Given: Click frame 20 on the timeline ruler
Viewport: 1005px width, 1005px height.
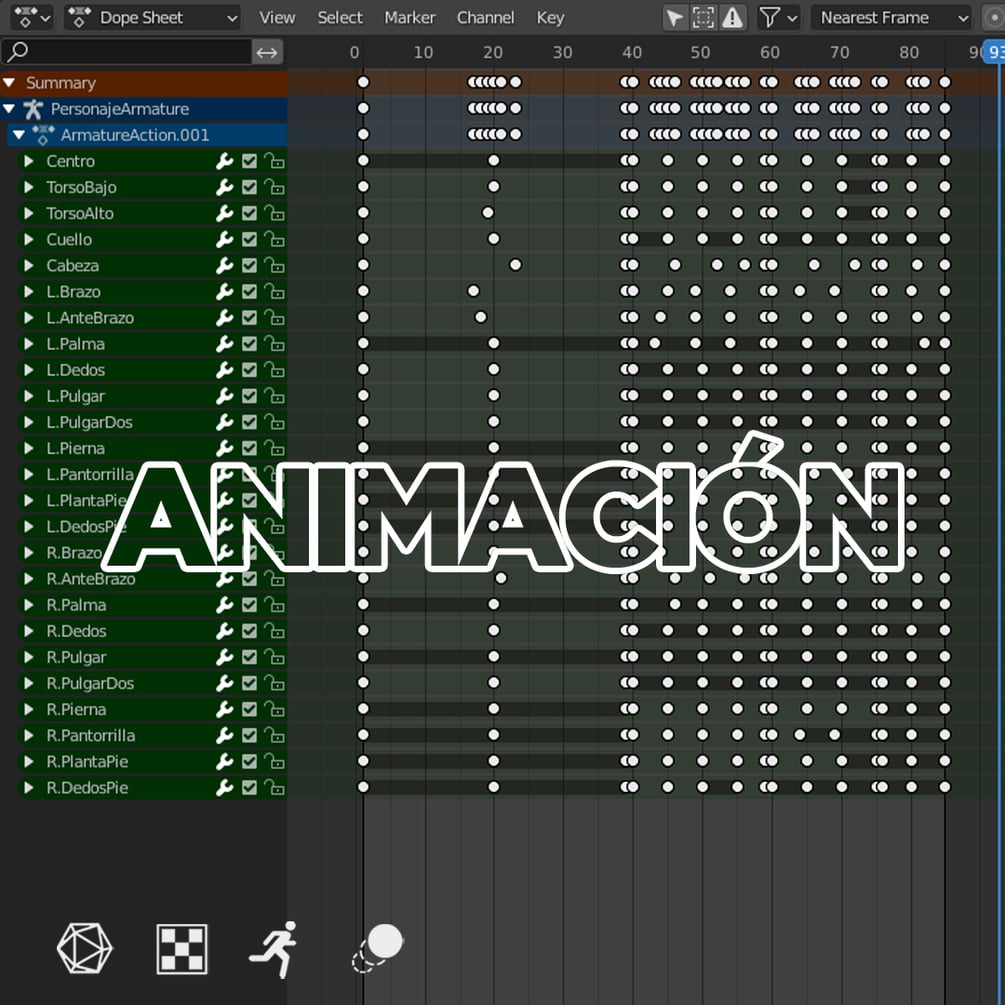Looking at the screenshot, I should pyautogui.click(x=492, y=53).
